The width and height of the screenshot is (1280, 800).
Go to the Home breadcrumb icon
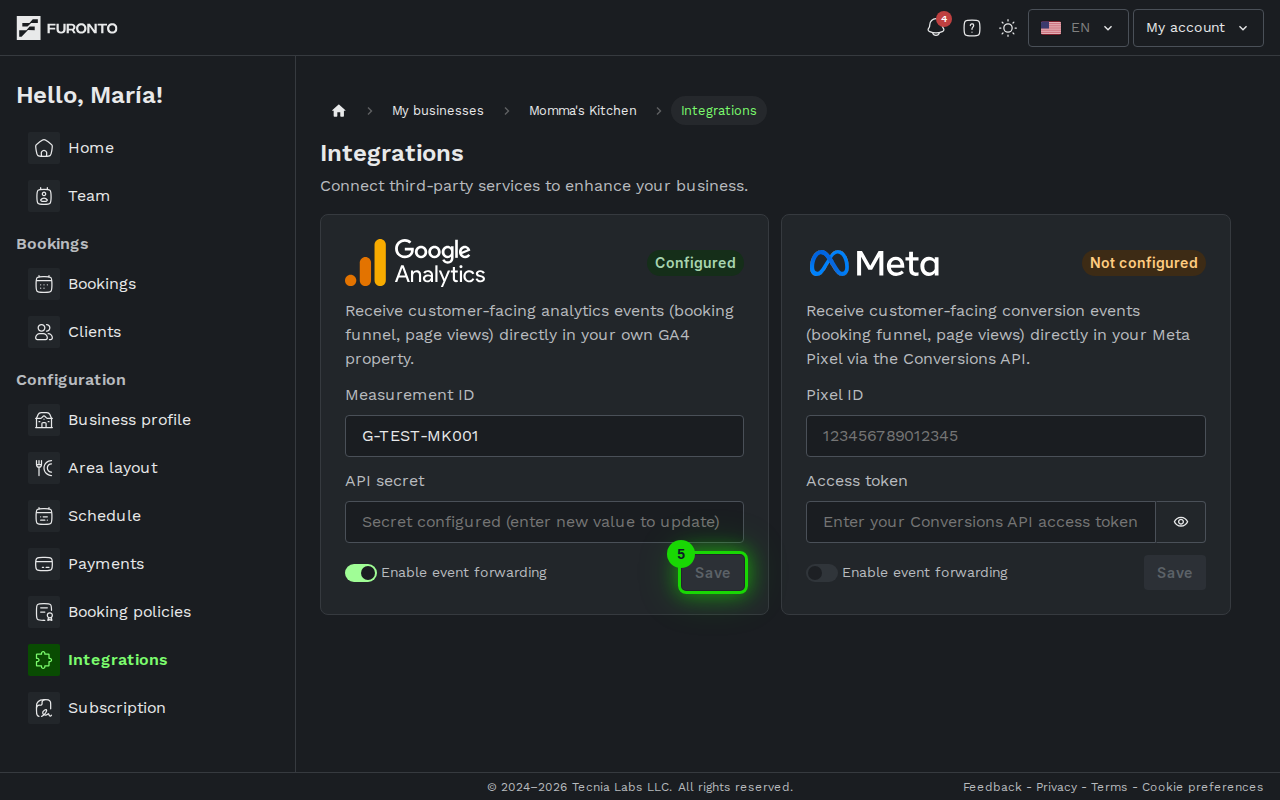339,111
